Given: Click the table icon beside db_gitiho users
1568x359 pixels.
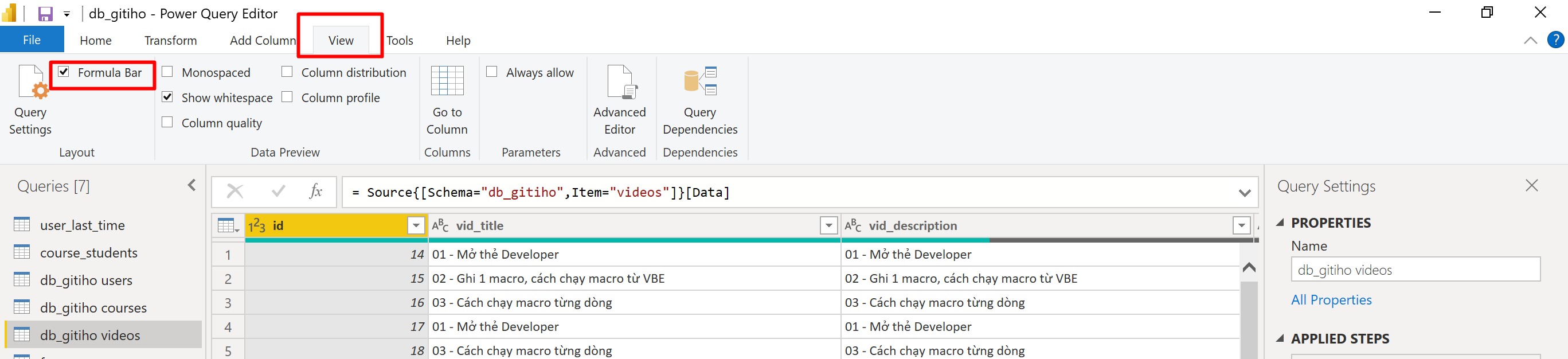Looking at the screenshot, I should 22,279.
